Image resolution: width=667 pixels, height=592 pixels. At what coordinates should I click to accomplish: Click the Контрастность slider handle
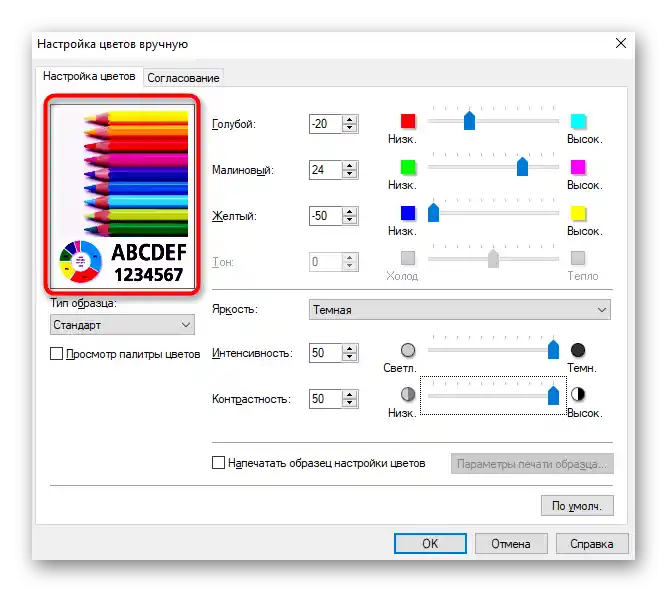pos(553,395)
